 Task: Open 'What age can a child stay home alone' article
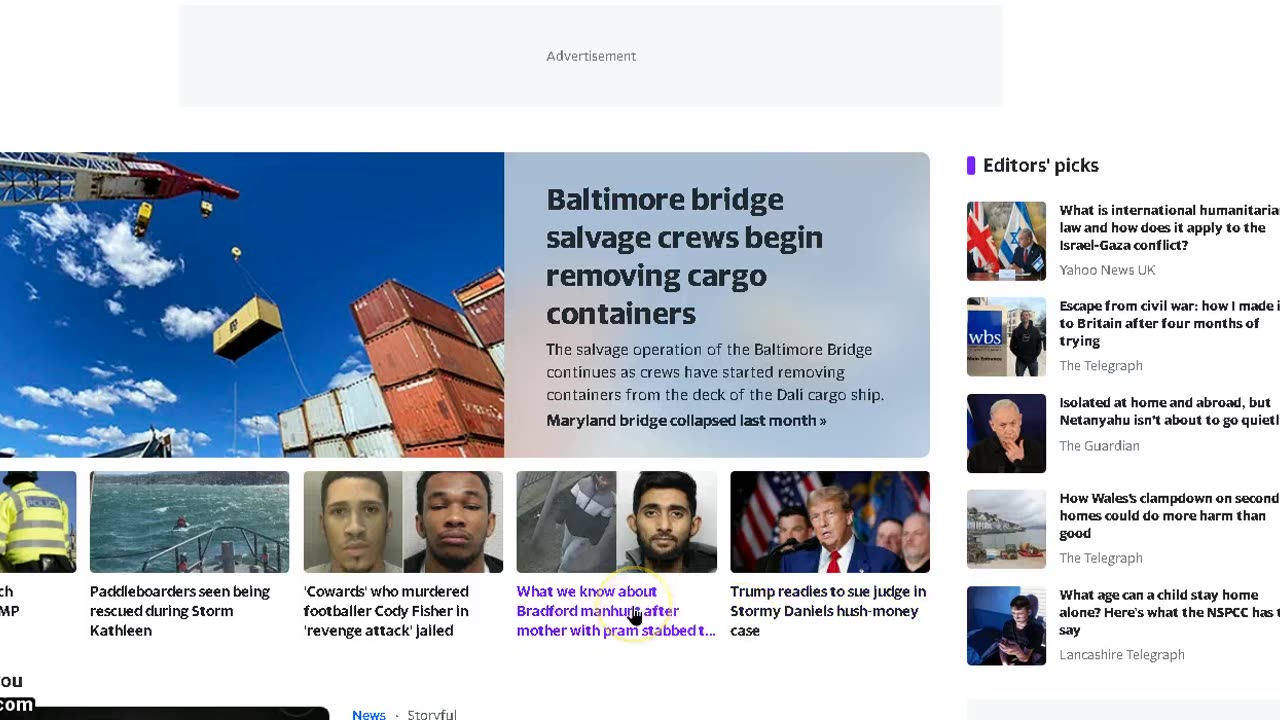1169,612
